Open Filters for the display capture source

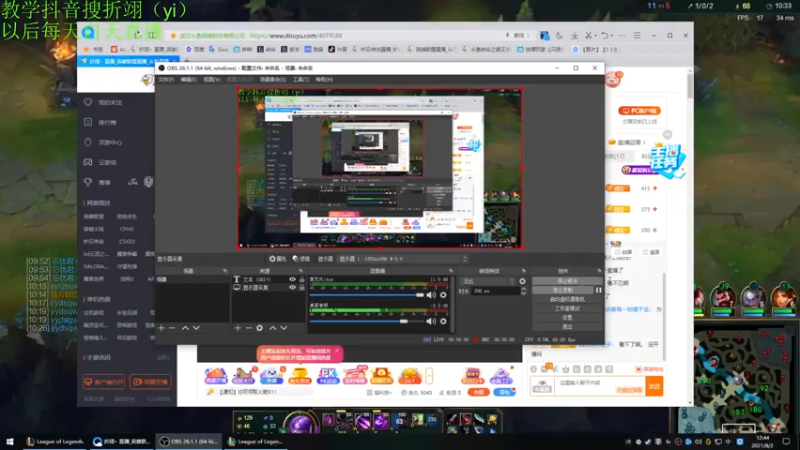[x=301, y=259]
